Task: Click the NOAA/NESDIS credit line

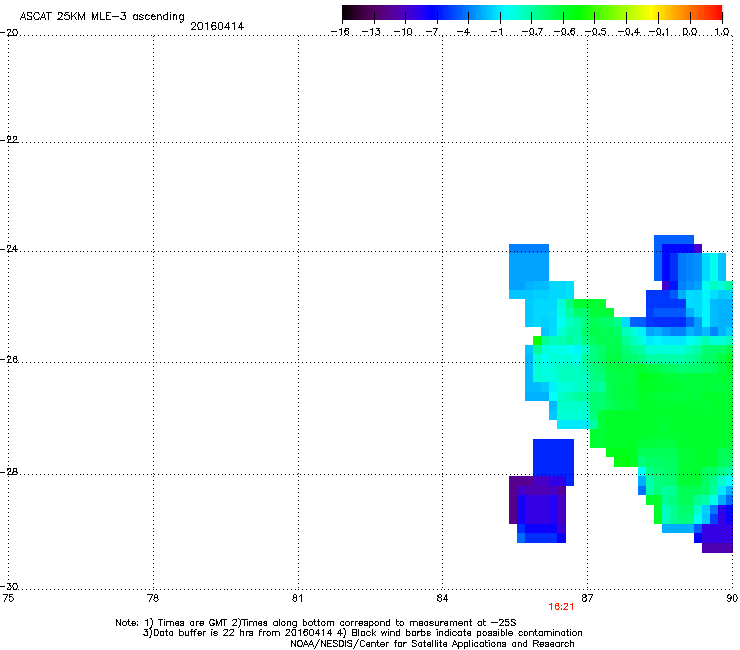Action: pos(432,644)
